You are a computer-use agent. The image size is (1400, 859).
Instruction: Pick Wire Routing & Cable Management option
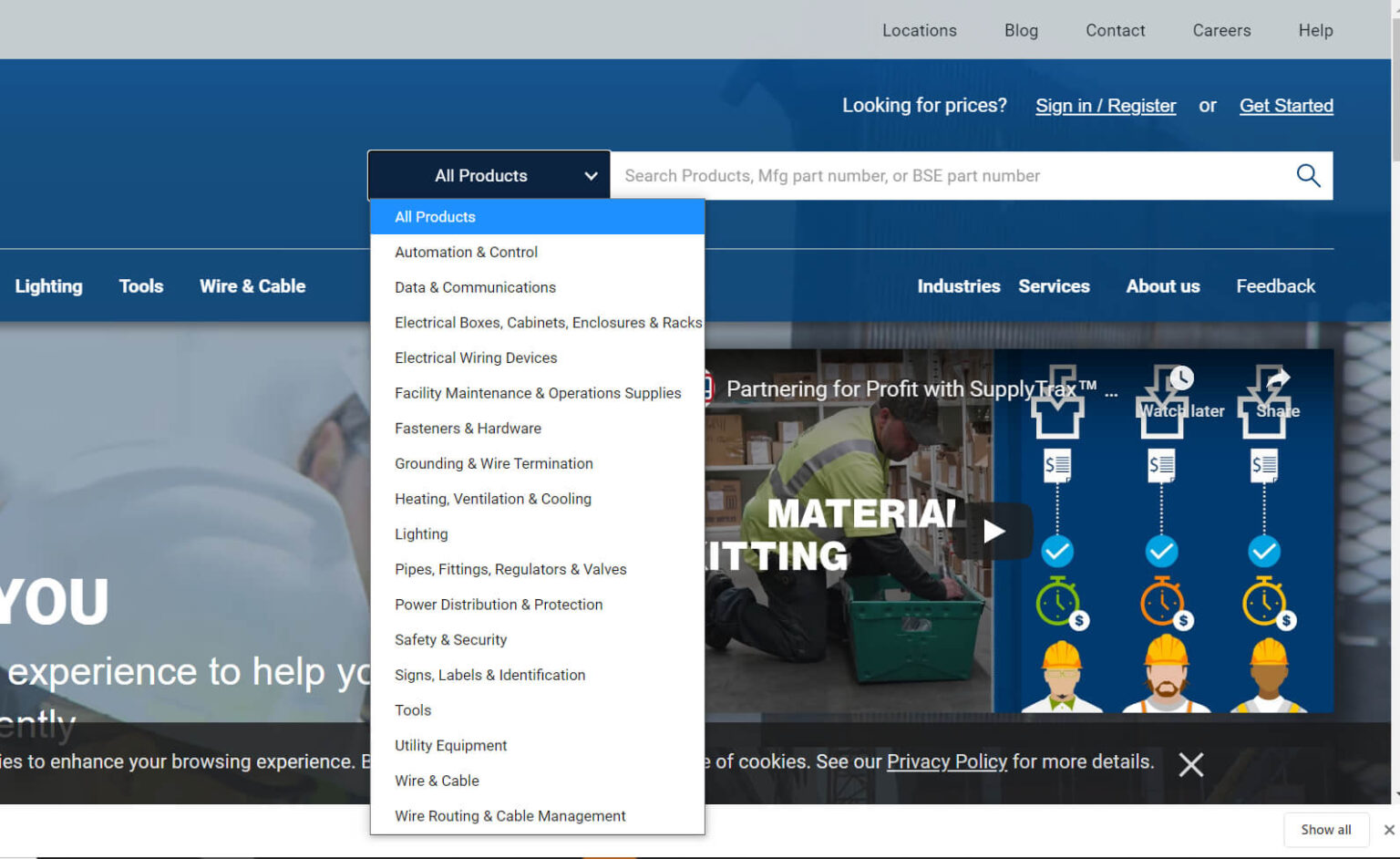tap(510, 816)
